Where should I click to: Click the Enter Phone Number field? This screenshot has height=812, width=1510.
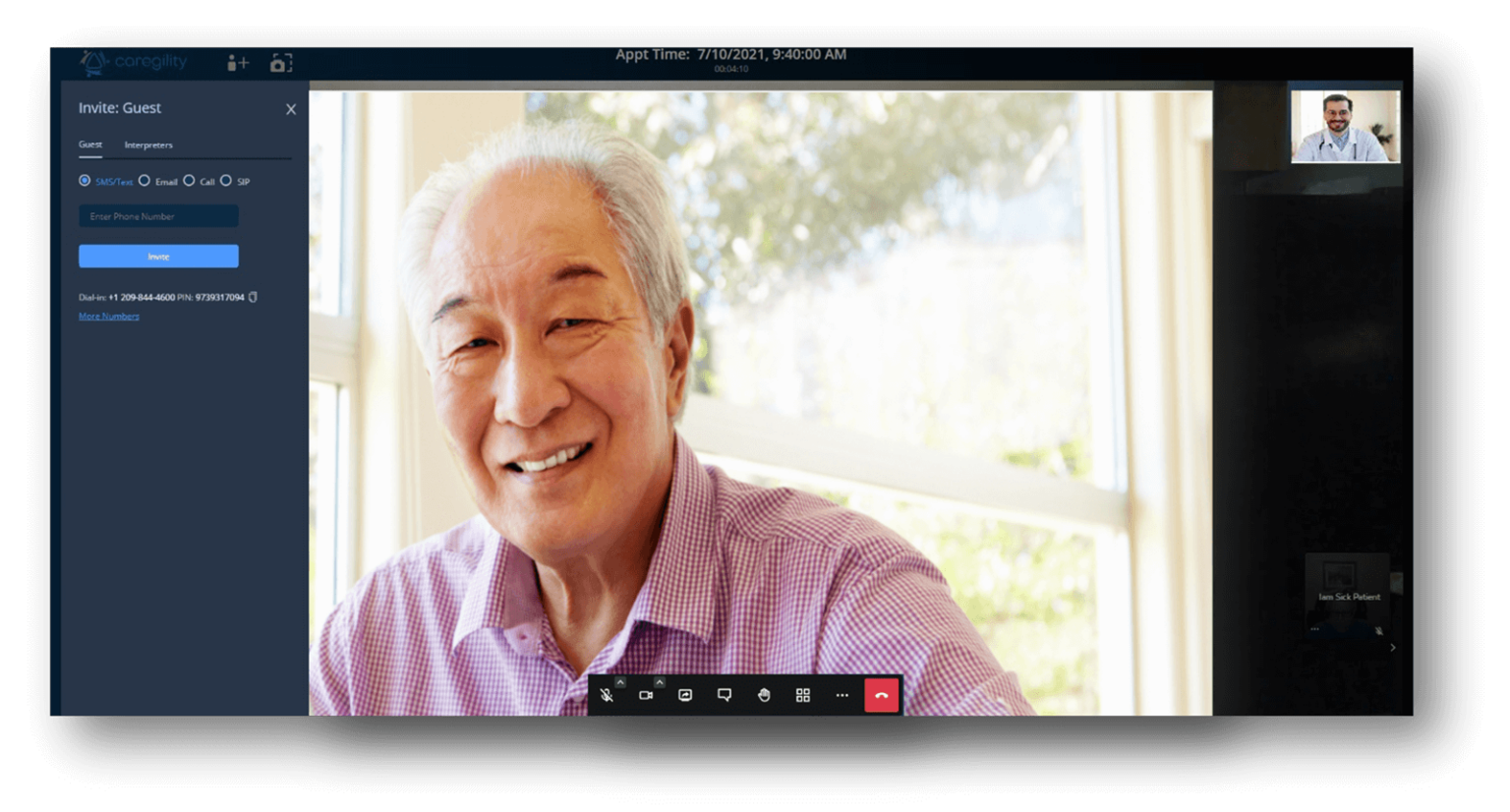[157, 215]
